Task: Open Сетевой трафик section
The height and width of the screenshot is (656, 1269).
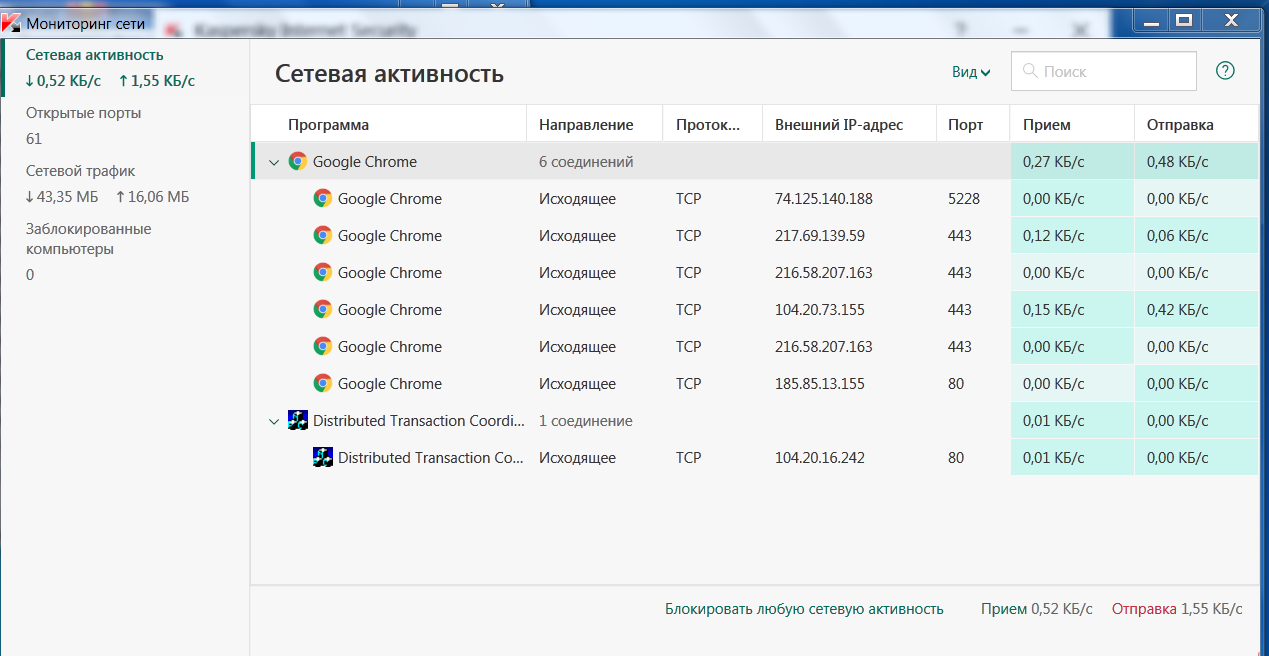Action: pyautogui.click(x=80, y=171)
